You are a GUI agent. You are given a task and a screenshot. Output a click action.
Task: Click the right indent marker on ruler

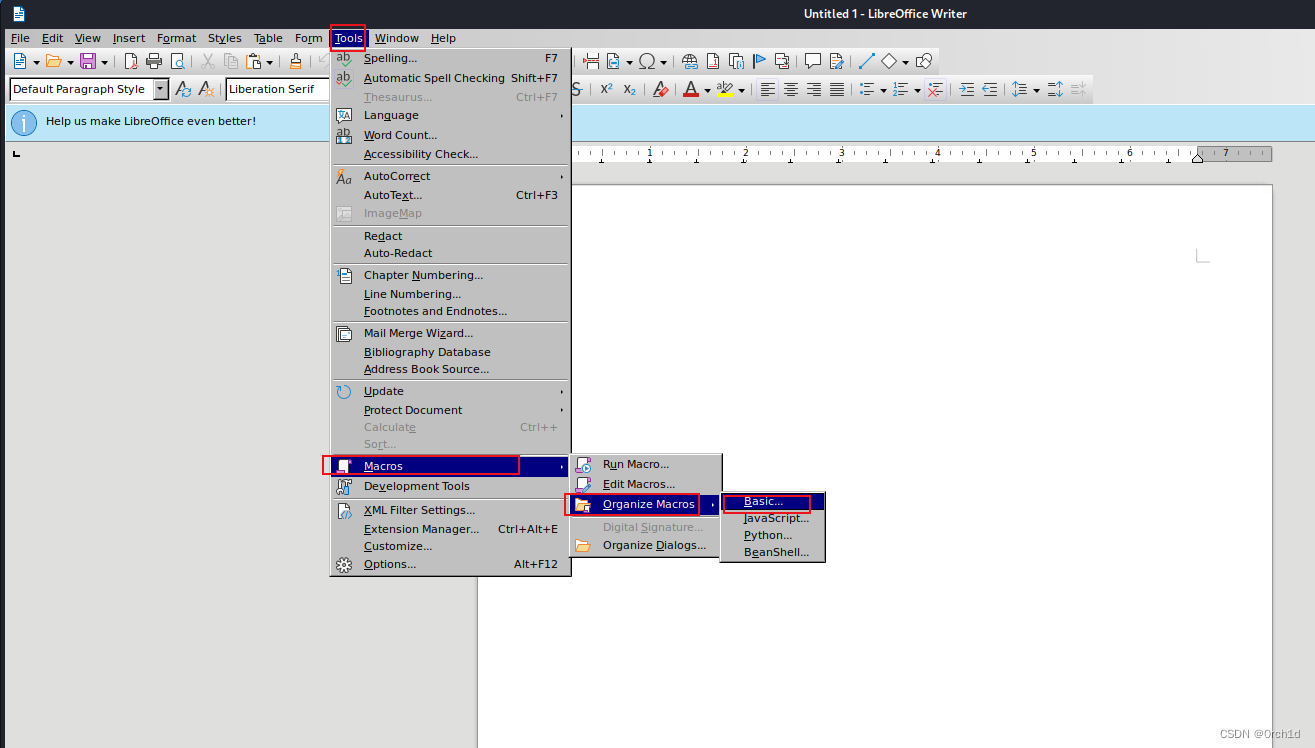pos(1198,158)
